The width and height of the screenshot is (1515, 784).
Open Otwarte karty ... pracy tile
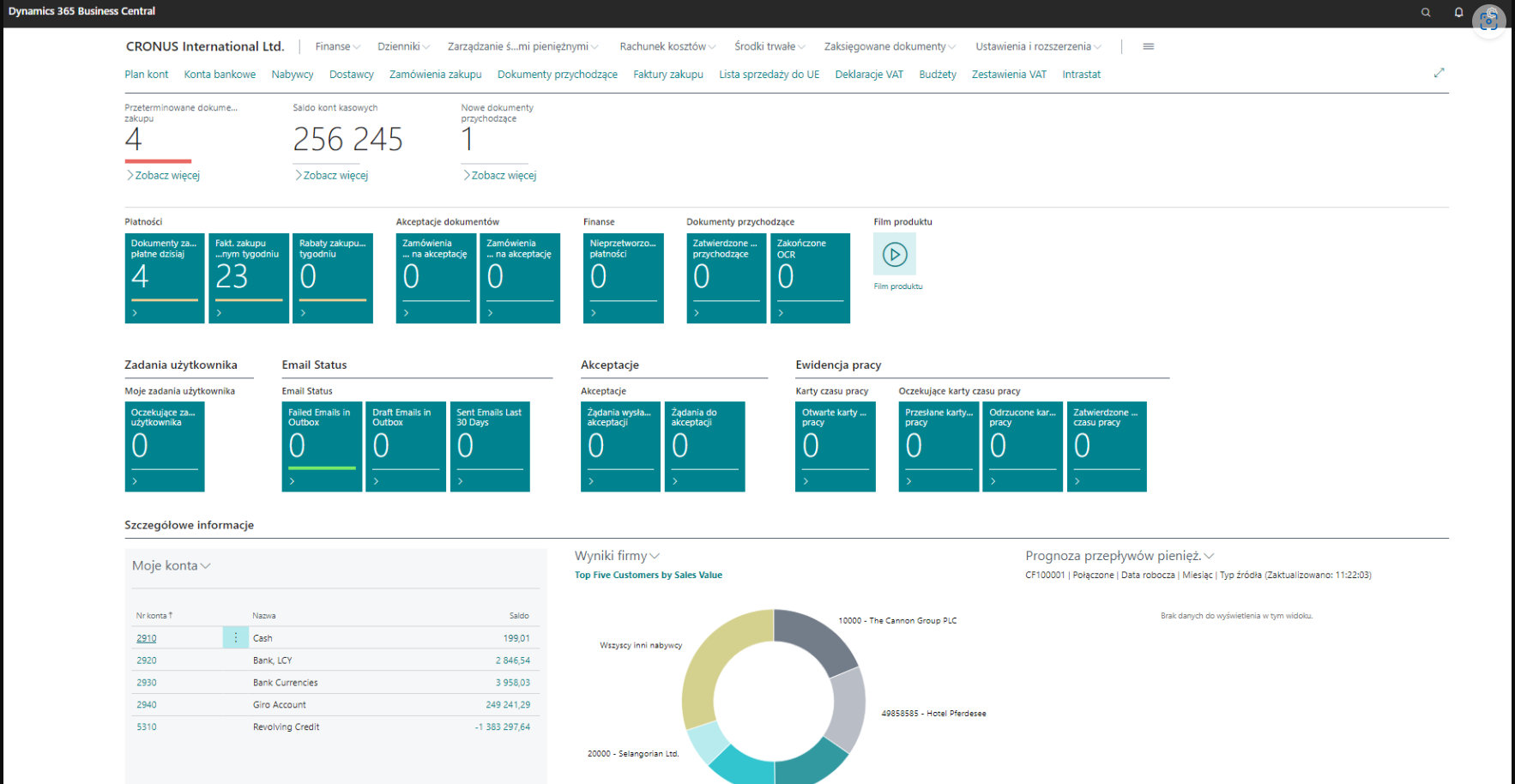[x=836, y=447]
